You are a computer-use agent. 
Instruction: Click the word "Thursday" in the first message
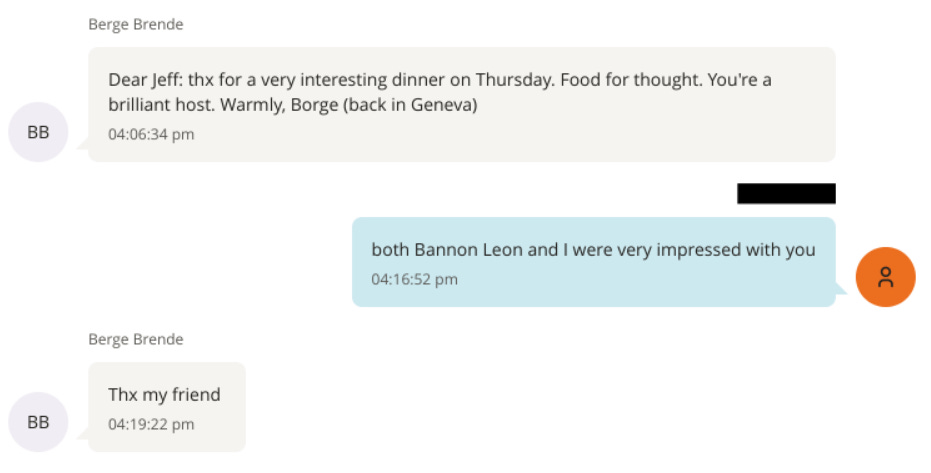(x=535, y=80)
